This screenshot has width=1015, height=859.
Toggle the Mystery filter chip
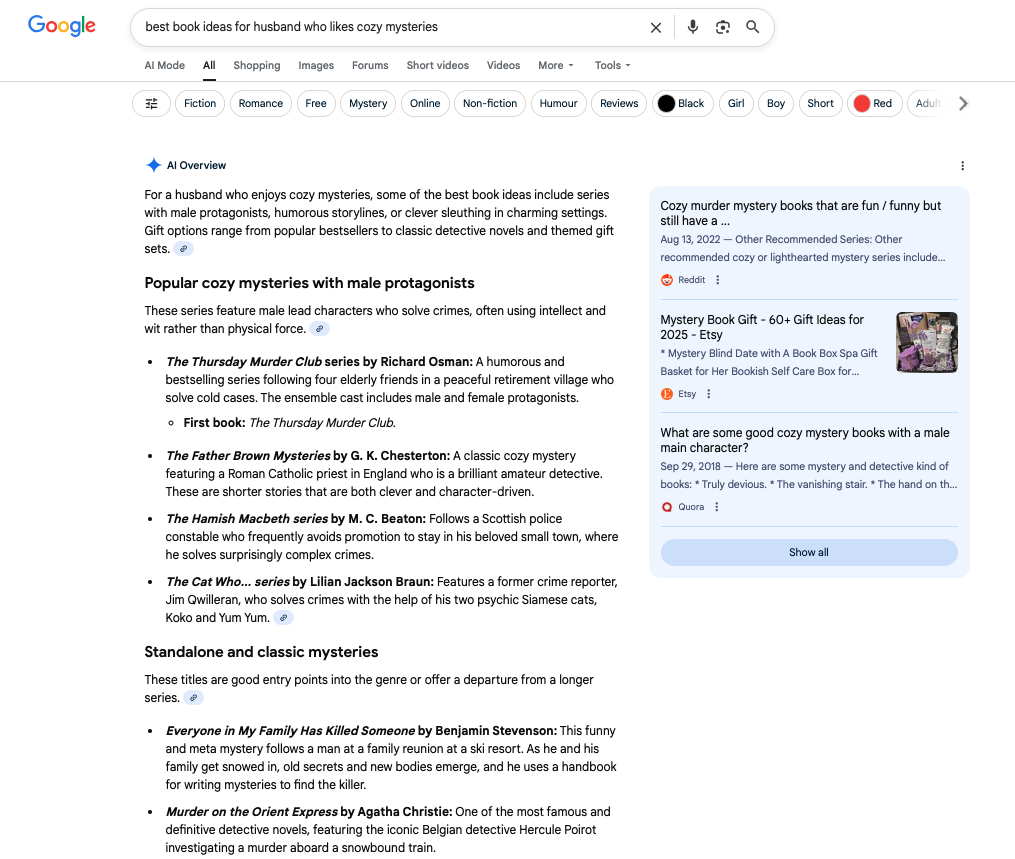tap(368, 104)
